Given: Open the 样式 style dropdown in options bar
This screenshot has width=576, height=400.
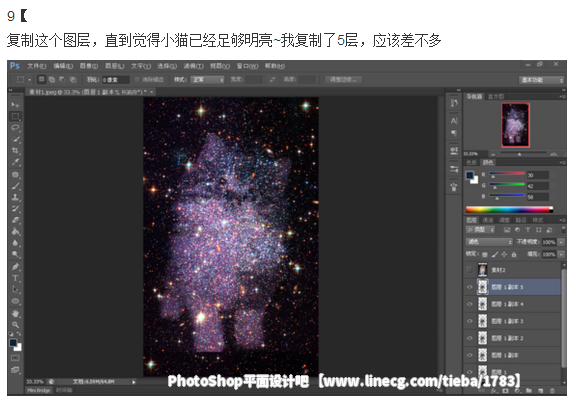Looking at the screenshot, I should (x=207, y=79).
